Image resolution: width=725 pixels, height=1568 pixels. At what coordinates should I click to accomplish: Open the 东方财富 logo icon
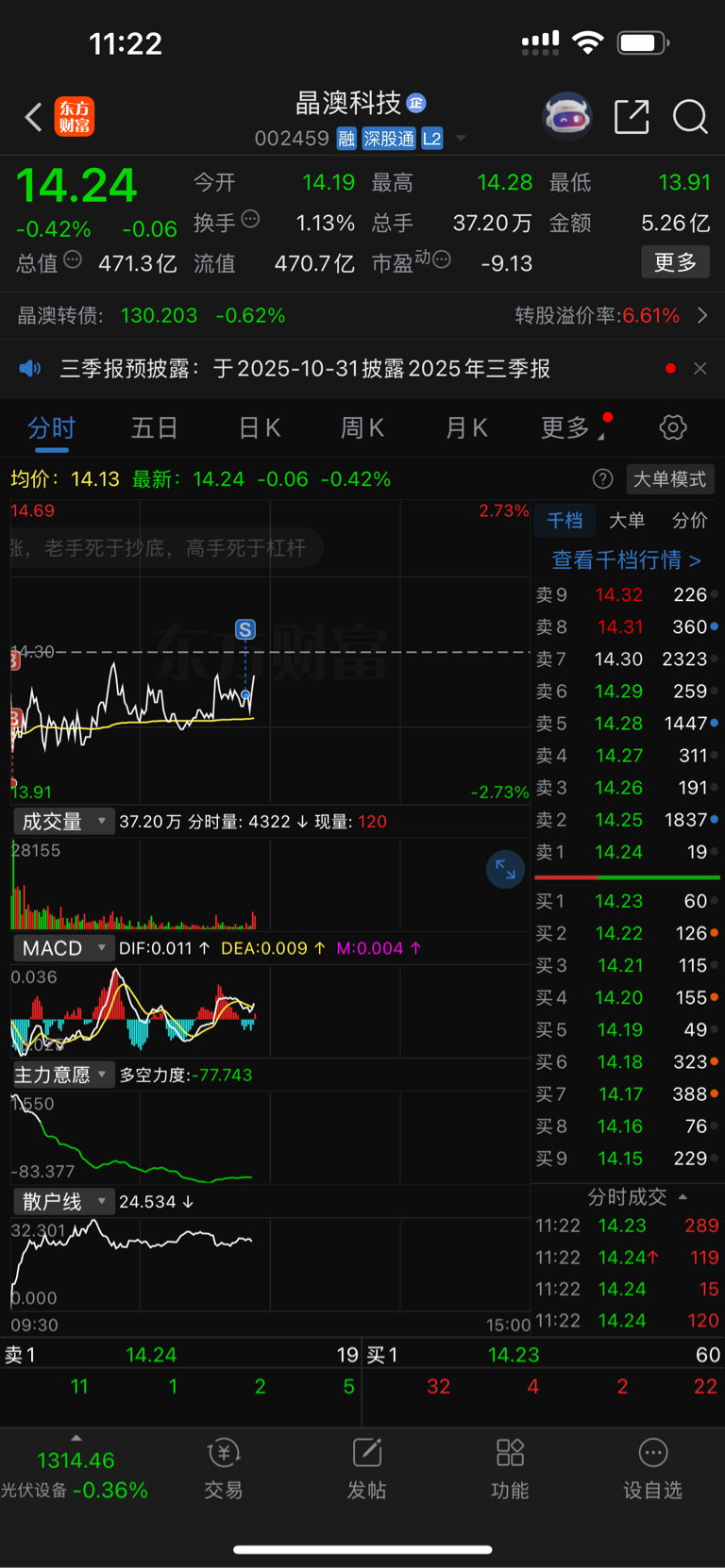[x=74, y=117]
